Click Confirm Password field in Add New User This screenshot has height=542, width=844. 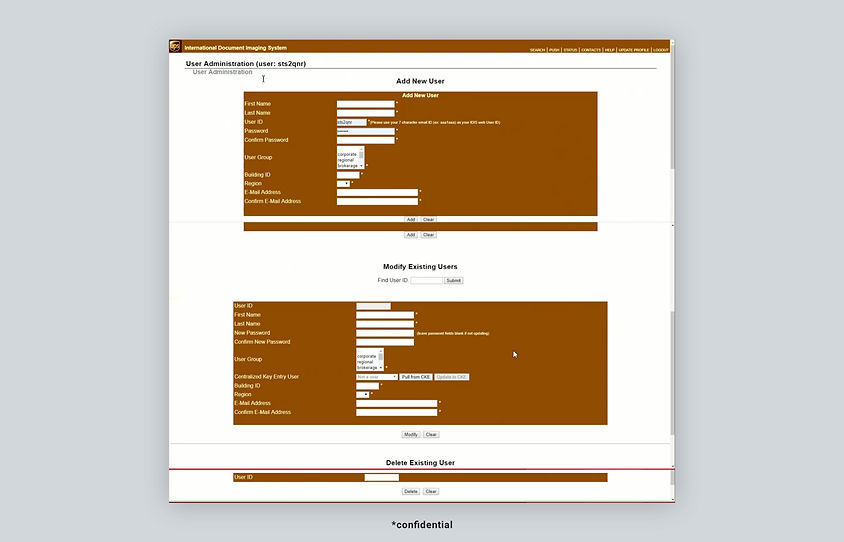[365, 140]
